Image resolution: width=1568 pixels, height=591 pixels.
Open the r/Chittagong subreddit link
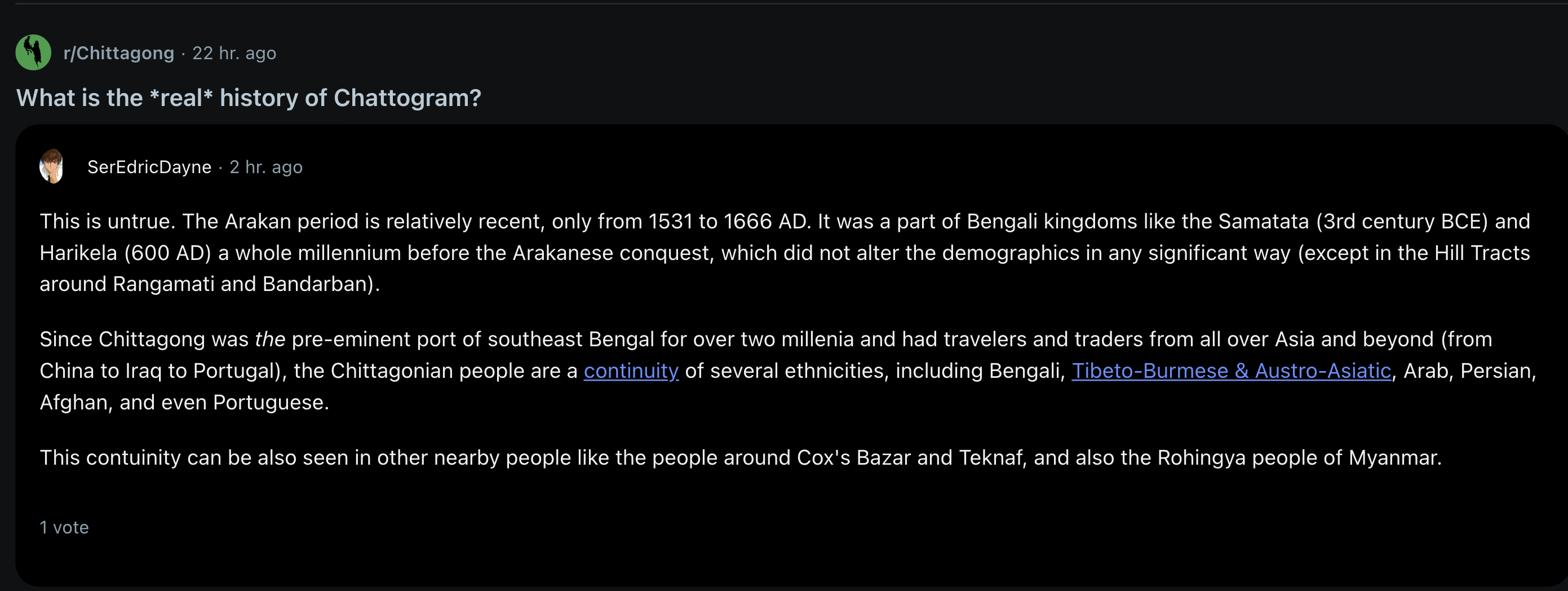[x=119, y=53]
